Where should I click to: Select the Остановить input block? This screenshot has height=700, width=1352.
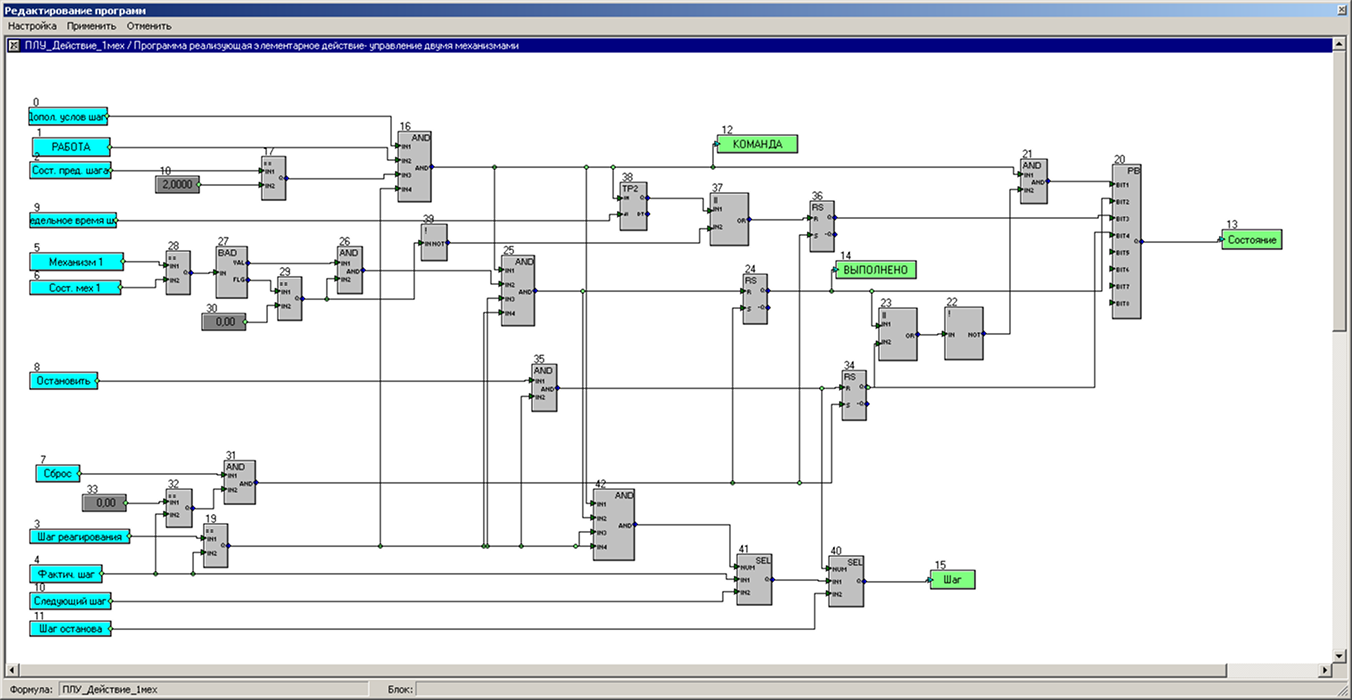(65, 380)
